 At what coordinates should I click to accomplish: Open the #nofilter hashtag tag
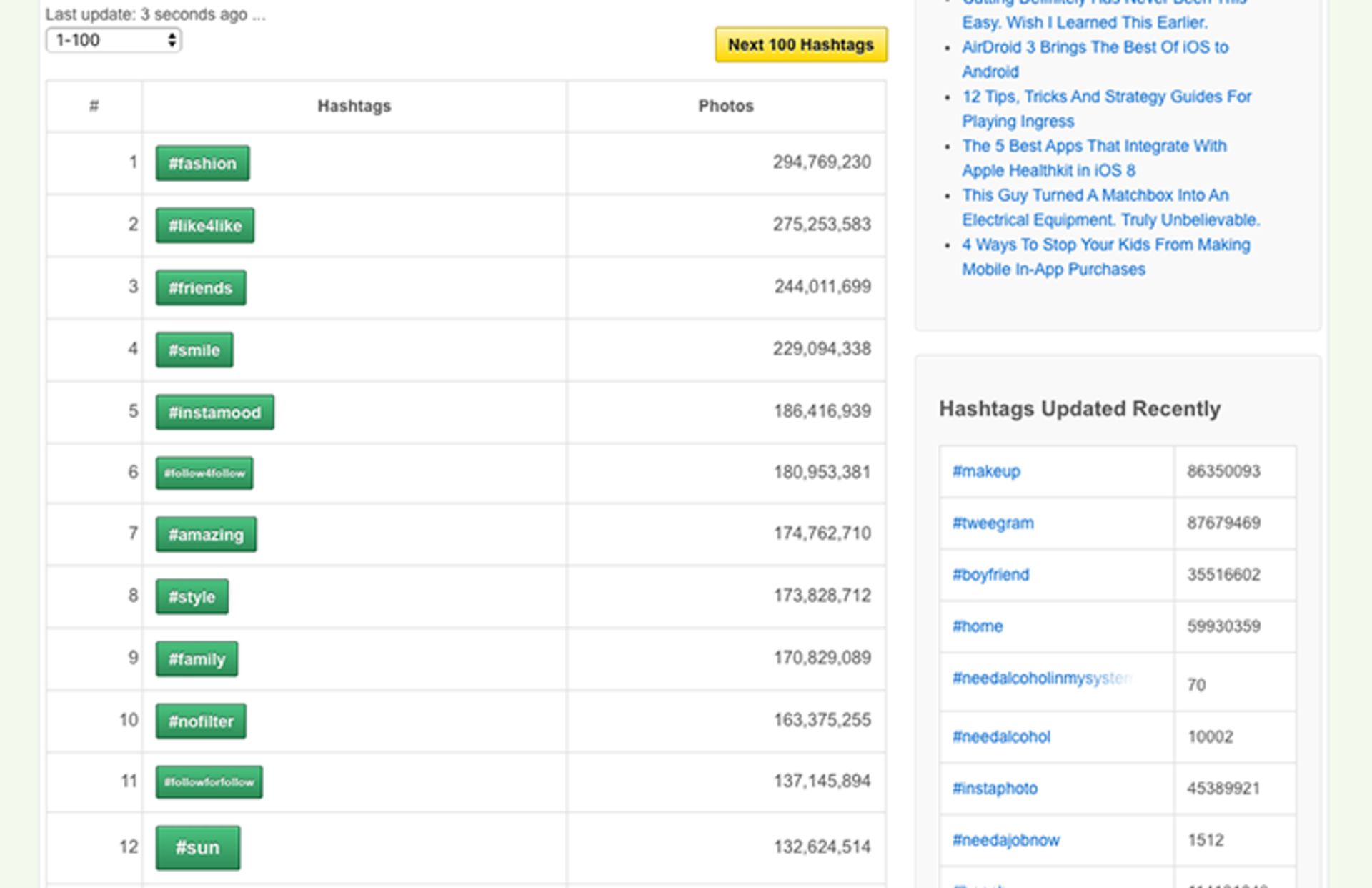[201, 721]
